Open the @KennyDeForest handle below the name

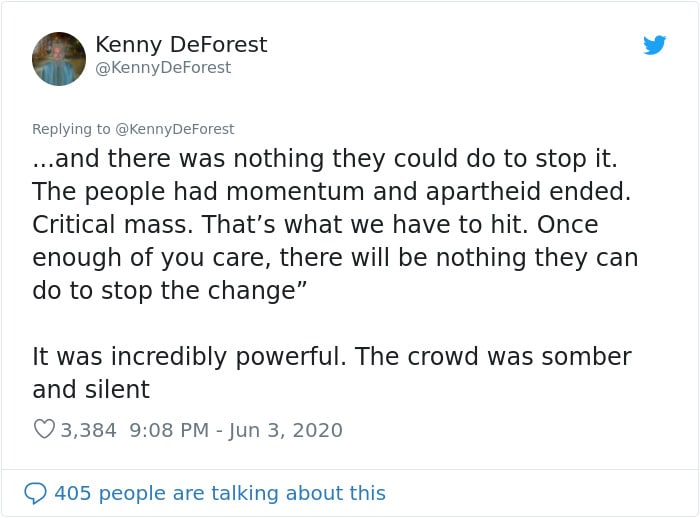click(163, 67)
